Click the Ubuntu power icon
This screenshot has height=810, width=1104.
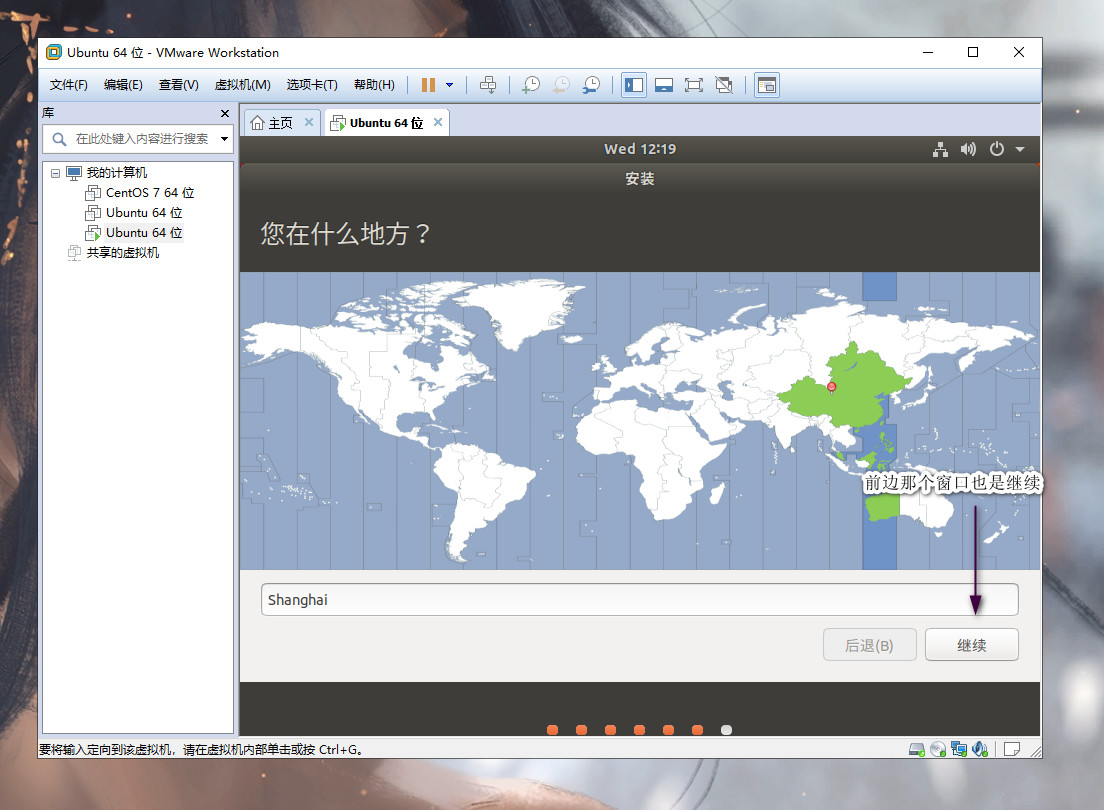point(996,149)
